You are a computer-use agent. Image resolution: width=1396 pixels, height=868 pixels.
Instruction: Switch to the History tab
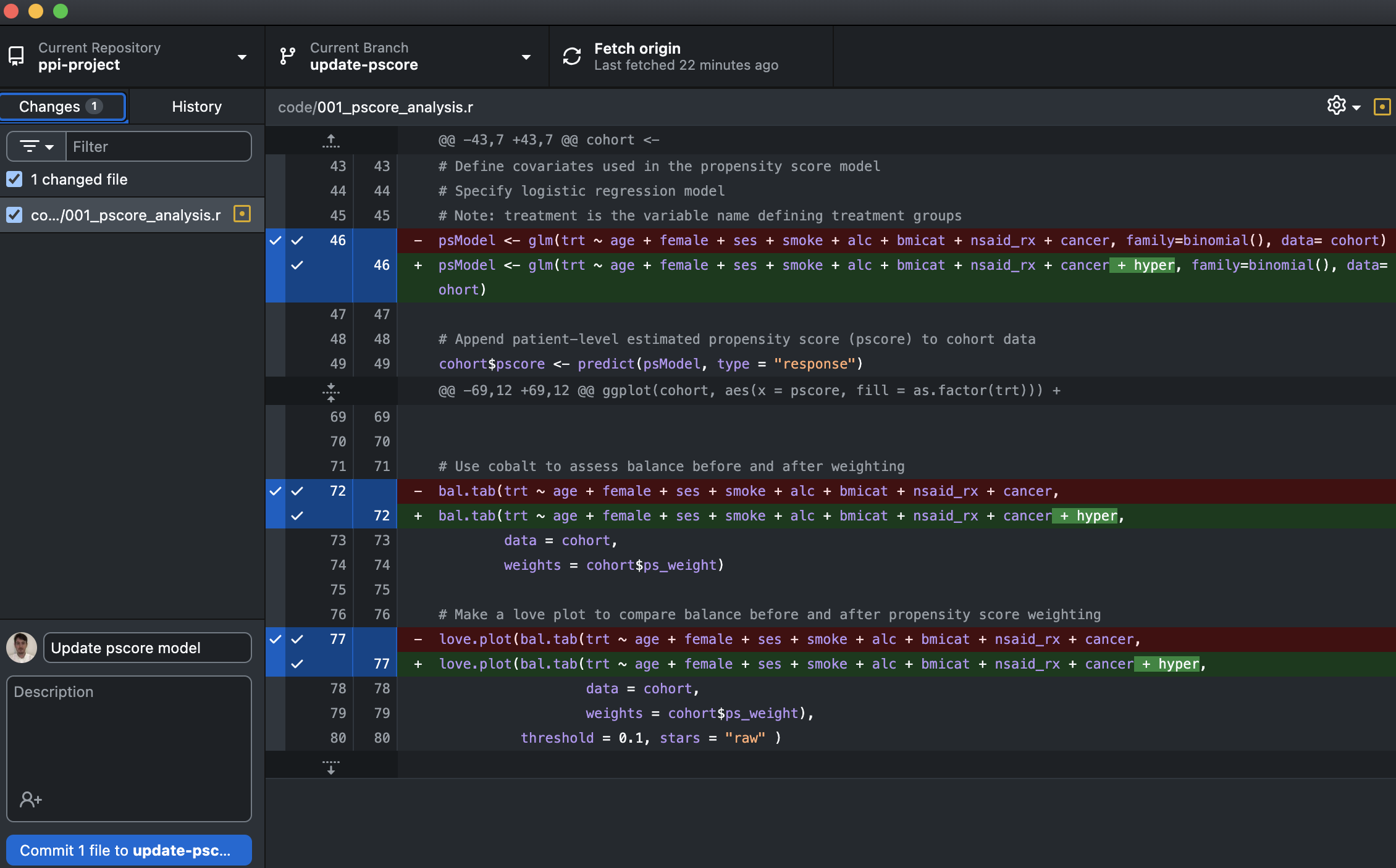pos(196,106)
